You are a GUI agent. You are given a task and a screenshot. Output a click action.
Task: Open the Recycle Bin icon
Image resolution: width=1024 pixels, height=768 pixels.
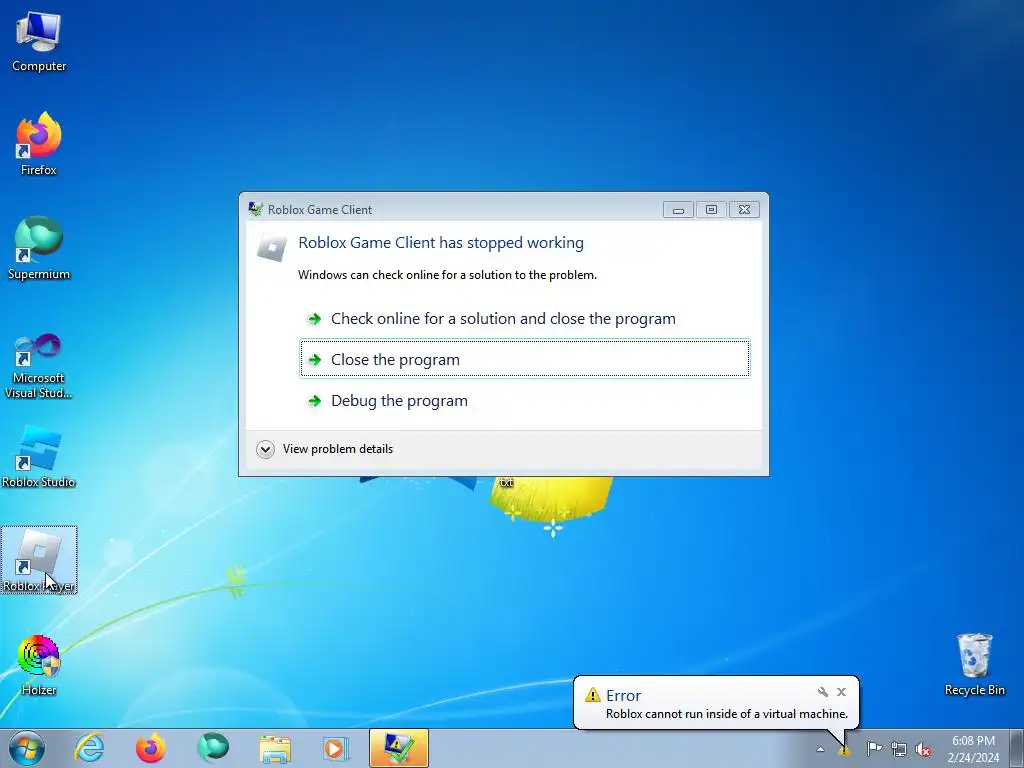pos(974,664)
